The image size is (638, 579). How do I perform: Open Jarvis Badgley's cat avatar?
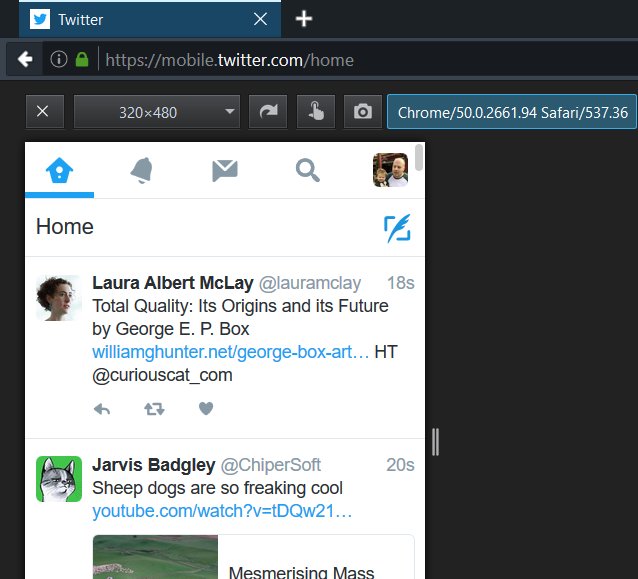click(59, 479)
